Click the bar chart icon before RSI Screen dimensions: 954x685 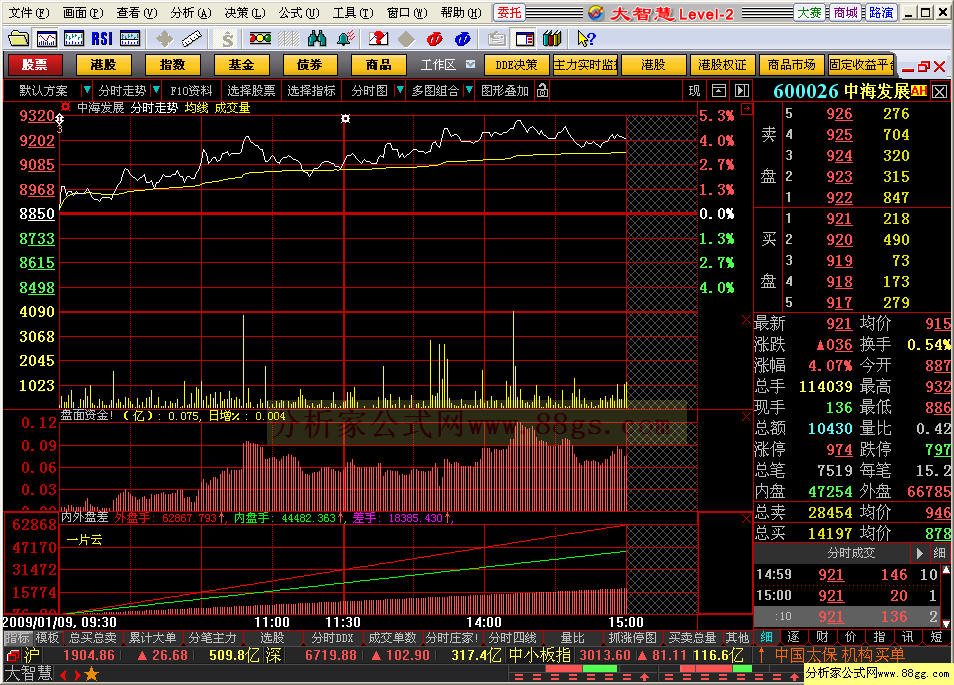coord(74,39)
